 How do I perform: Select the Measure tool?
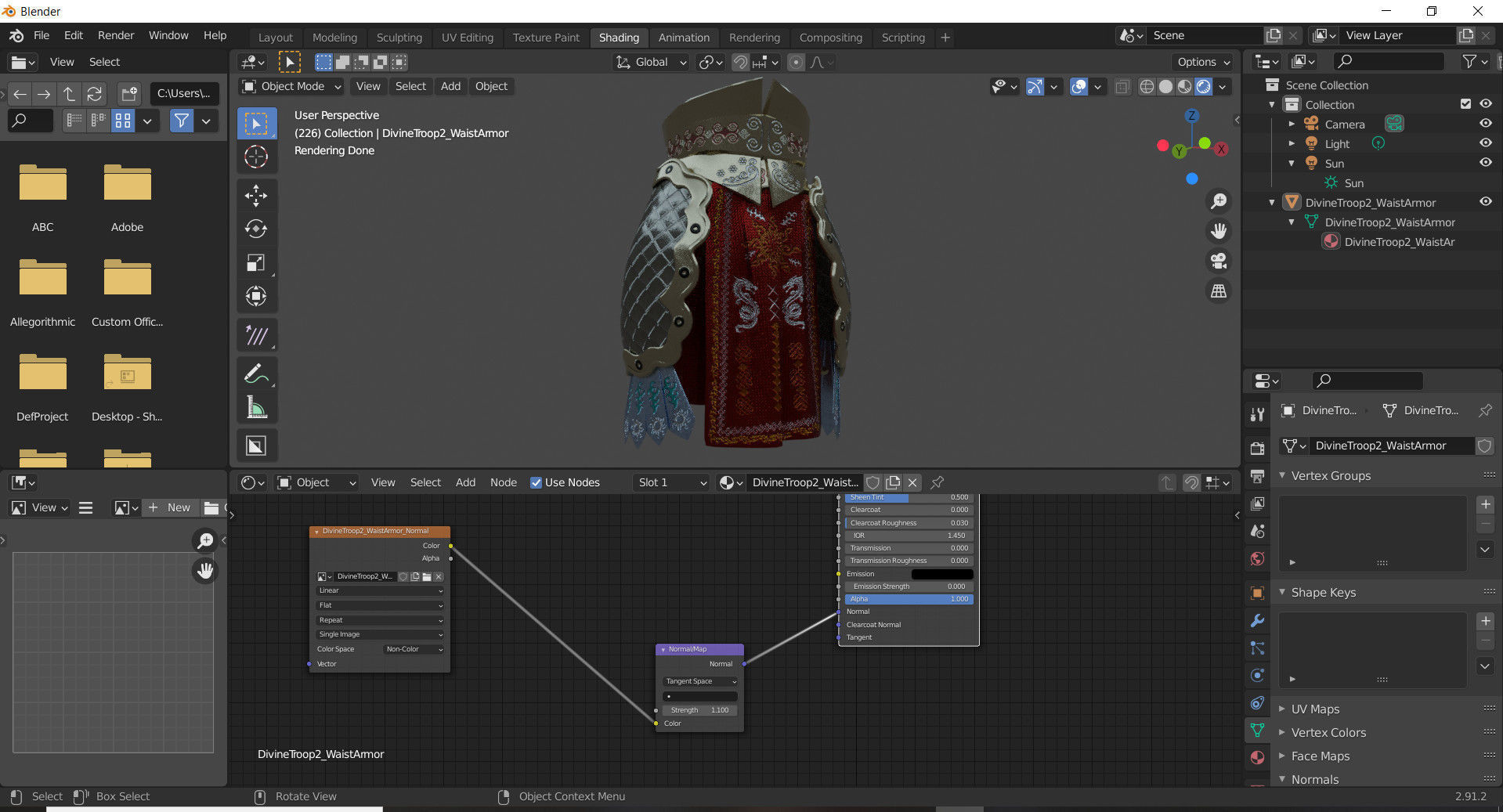pos(257,406)
